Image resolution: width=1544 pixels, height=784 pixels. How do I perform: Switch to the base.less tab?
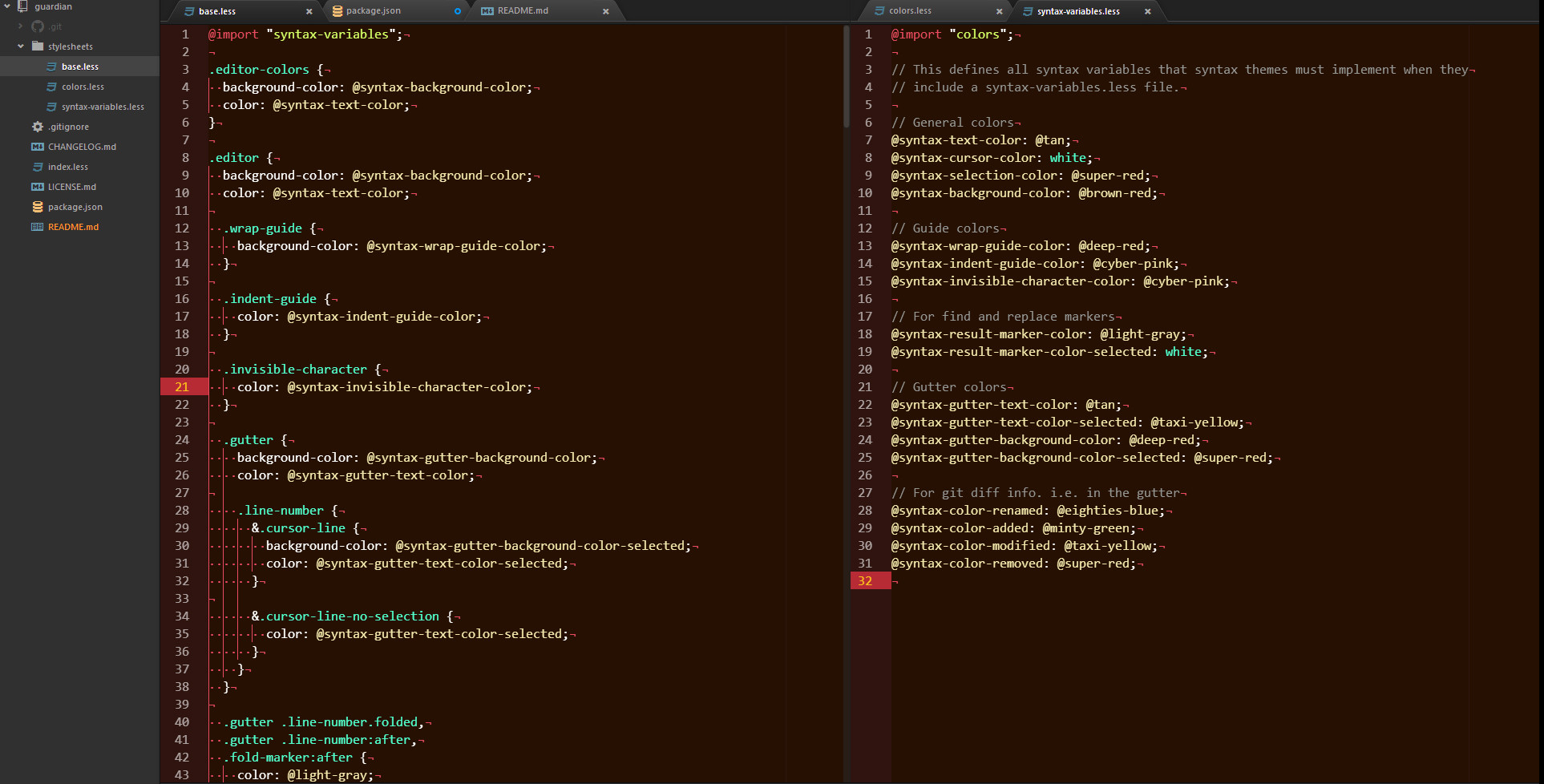pos(245,11)
